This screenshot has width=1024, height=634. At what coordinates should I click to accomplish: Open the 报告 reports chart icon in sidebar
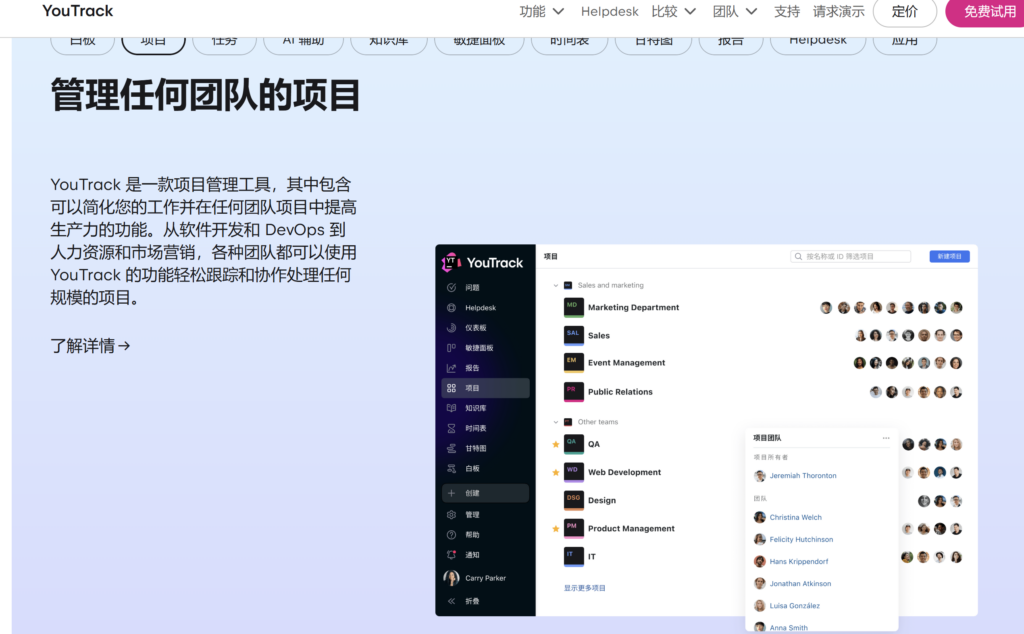point(451,368)
